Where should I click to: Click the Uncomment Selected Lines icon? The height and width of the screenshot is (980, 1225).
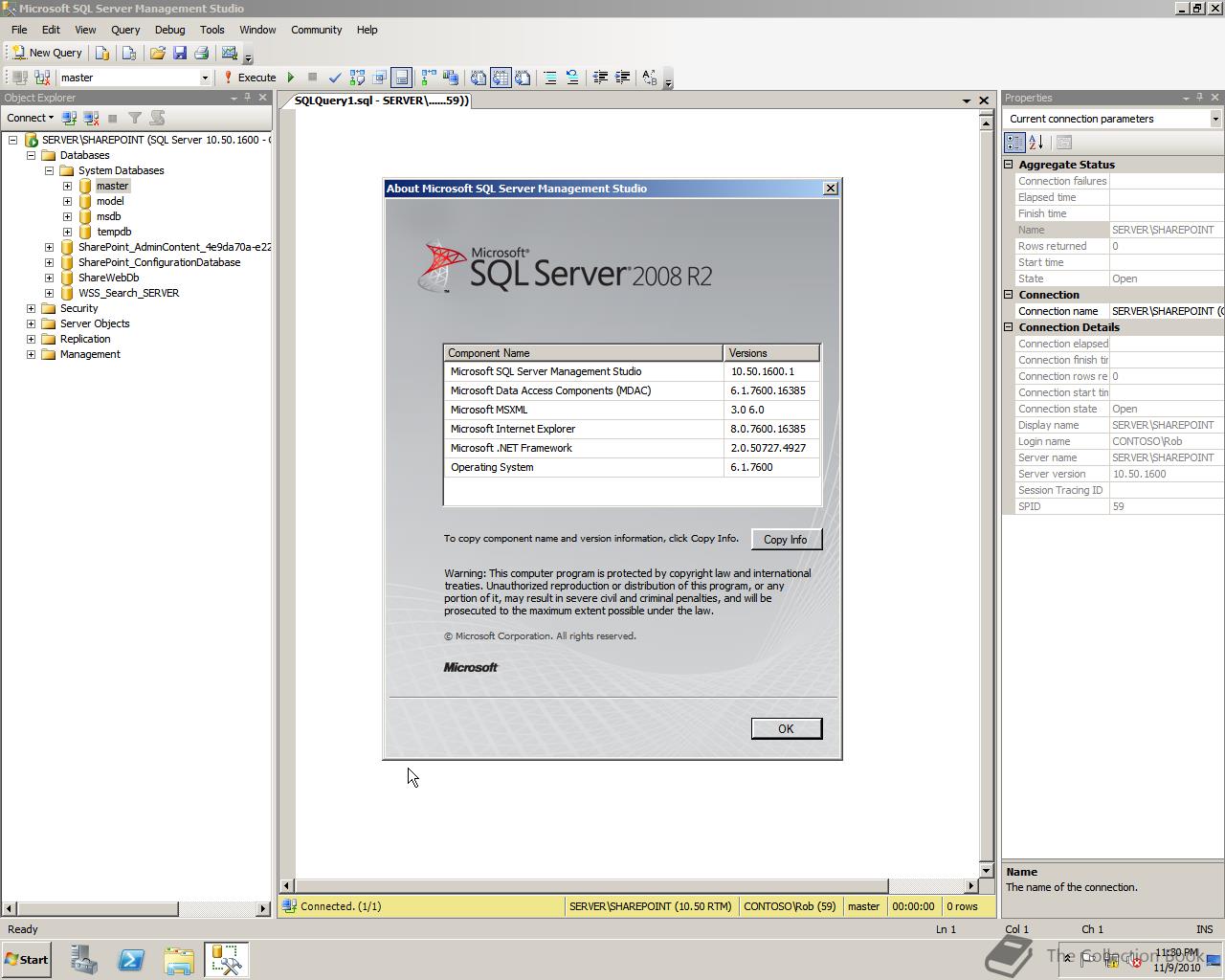coord(572,78)
